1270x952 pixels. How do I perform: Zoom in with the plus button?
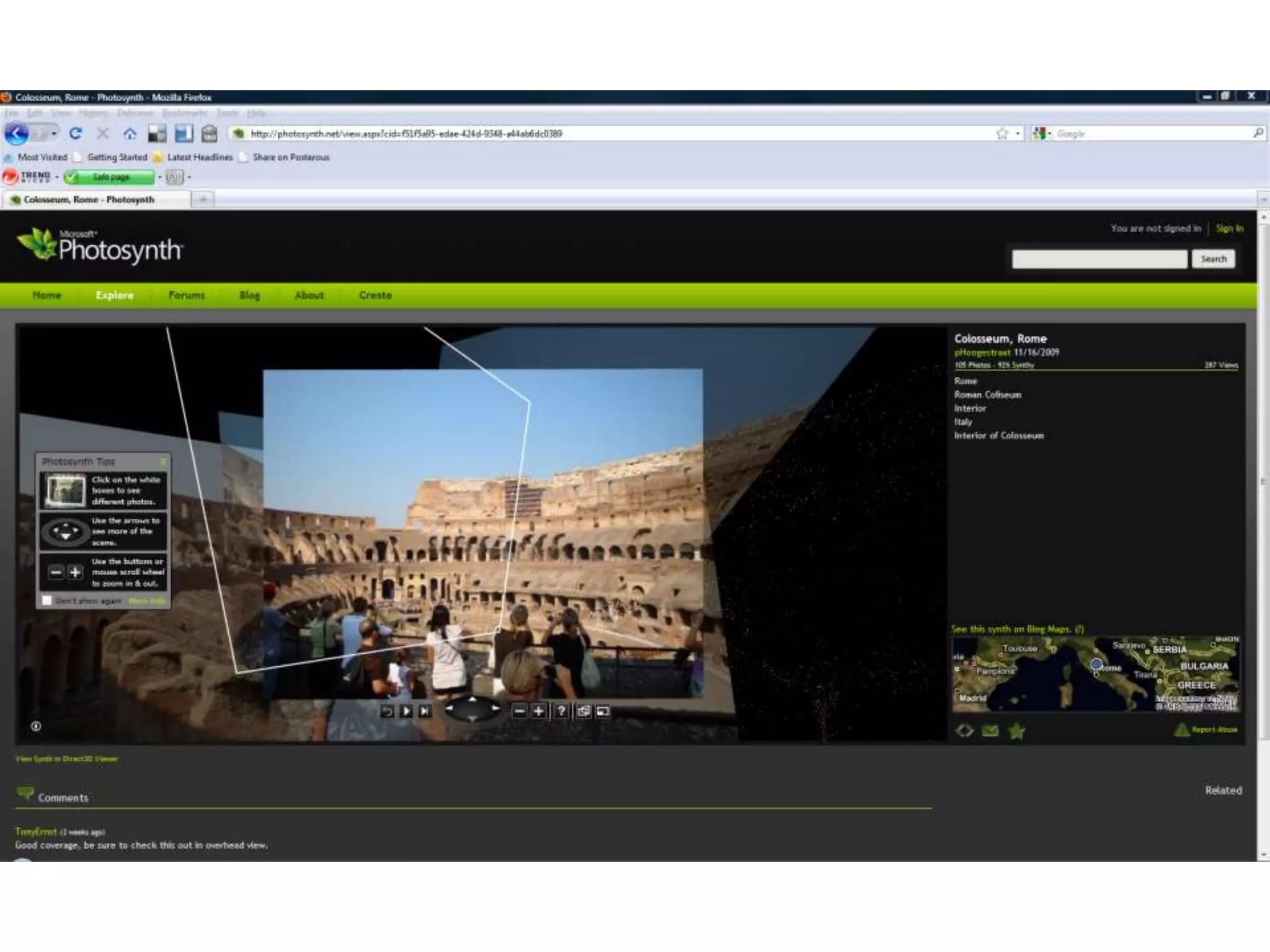538,712
